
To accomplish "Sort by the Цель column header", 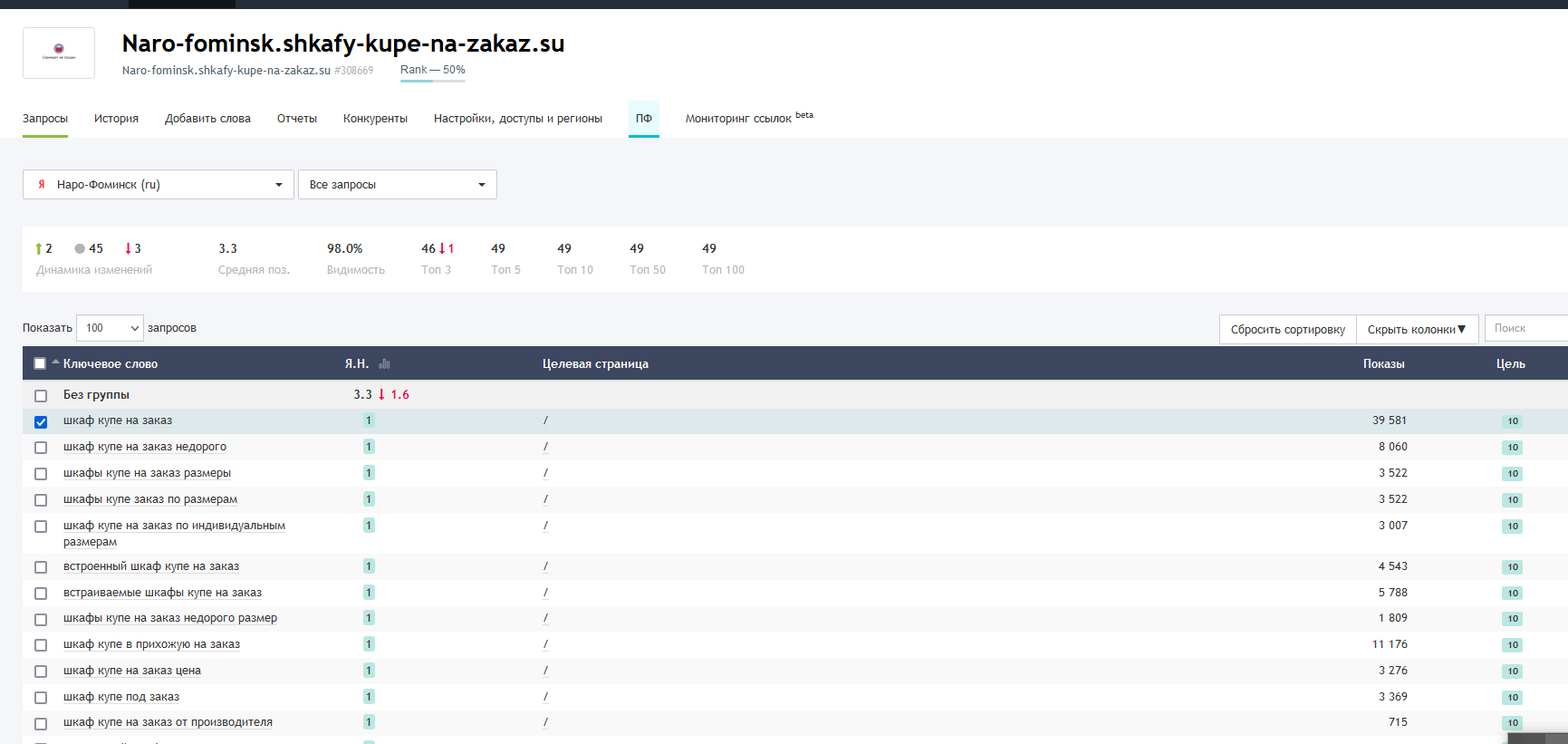I will [1511, 363].
